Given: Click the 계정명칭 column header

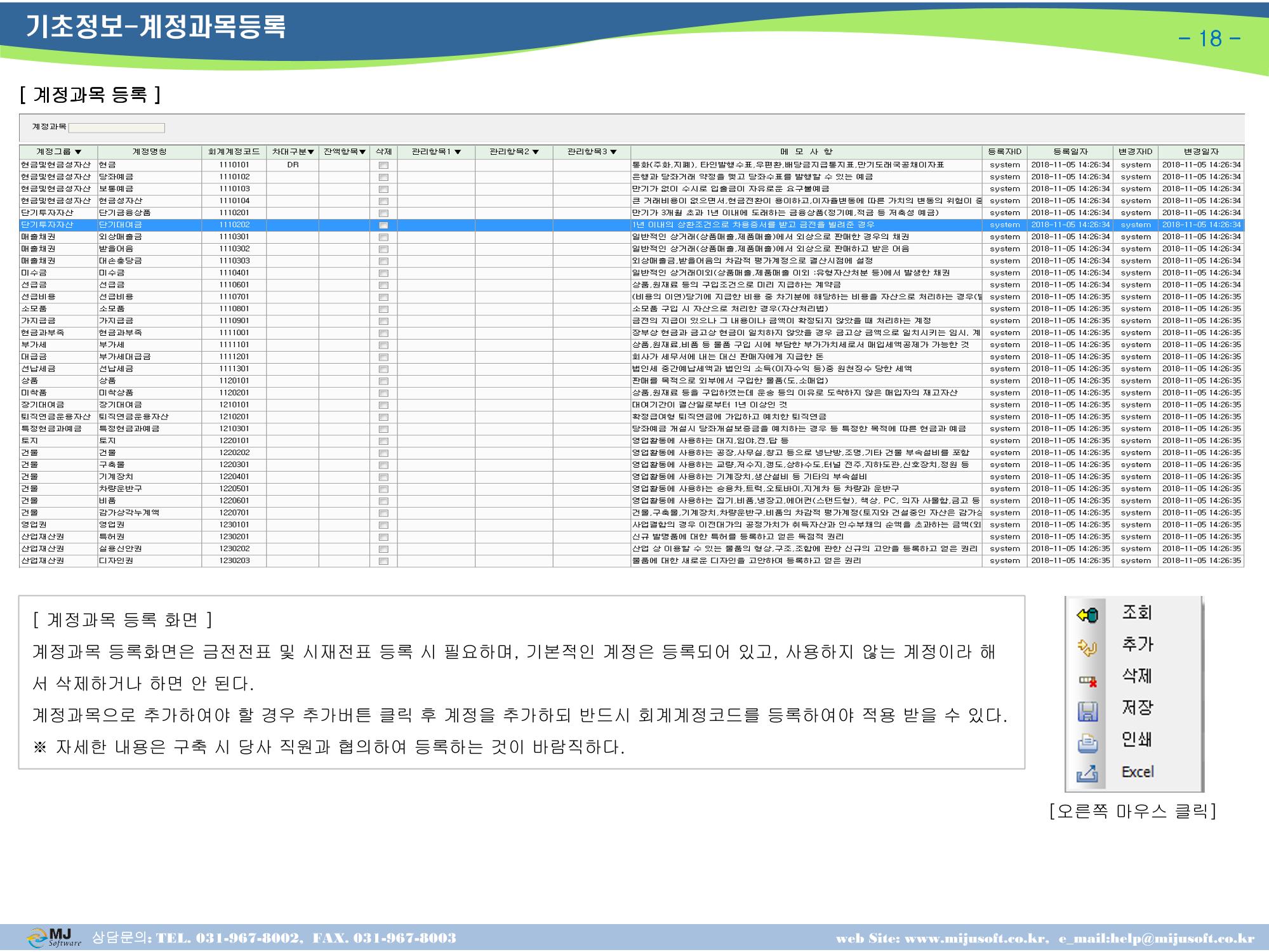Looking at the screenshot, I should [149, 152].
